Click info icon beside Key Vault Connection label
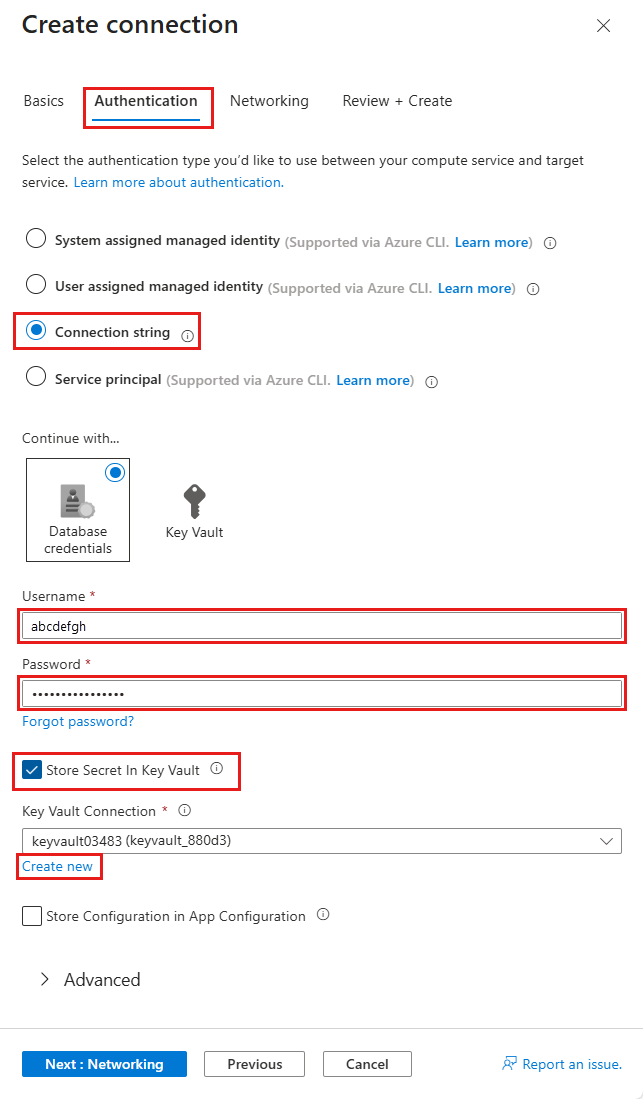643x1099 pixels. pos(184,811)
